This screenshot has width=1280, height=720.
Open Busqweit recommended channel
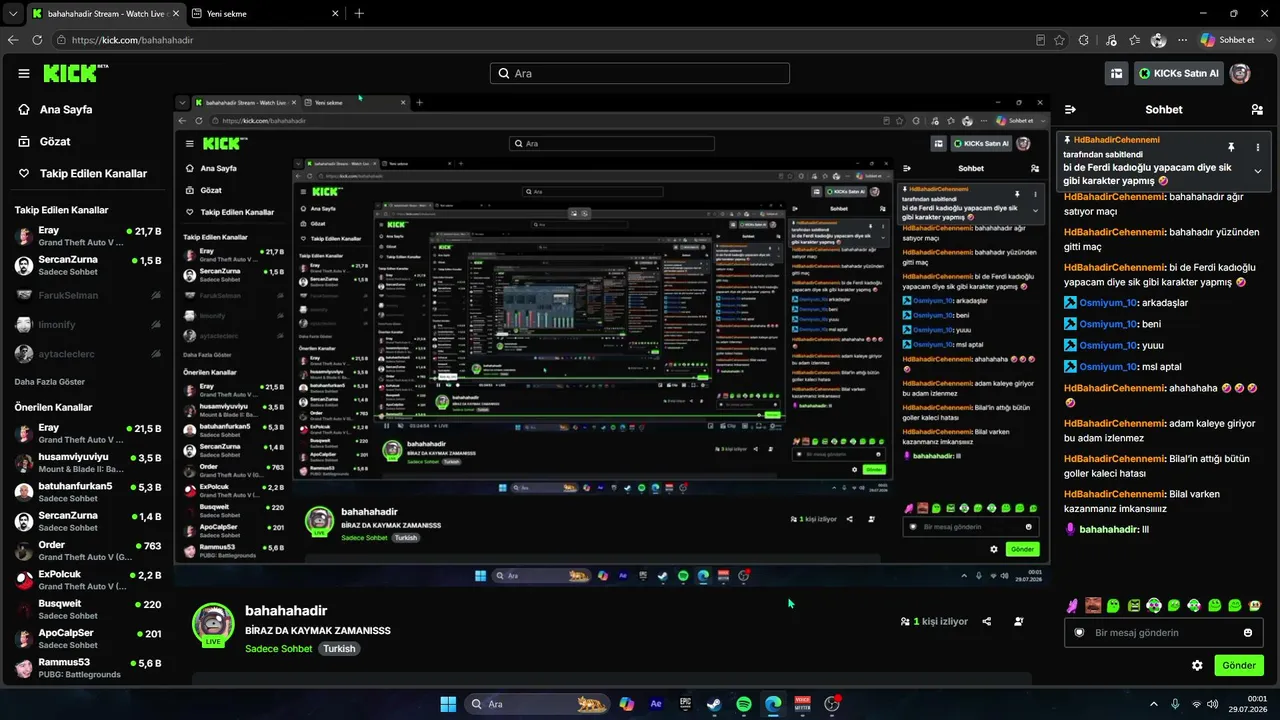pos(88,609)
